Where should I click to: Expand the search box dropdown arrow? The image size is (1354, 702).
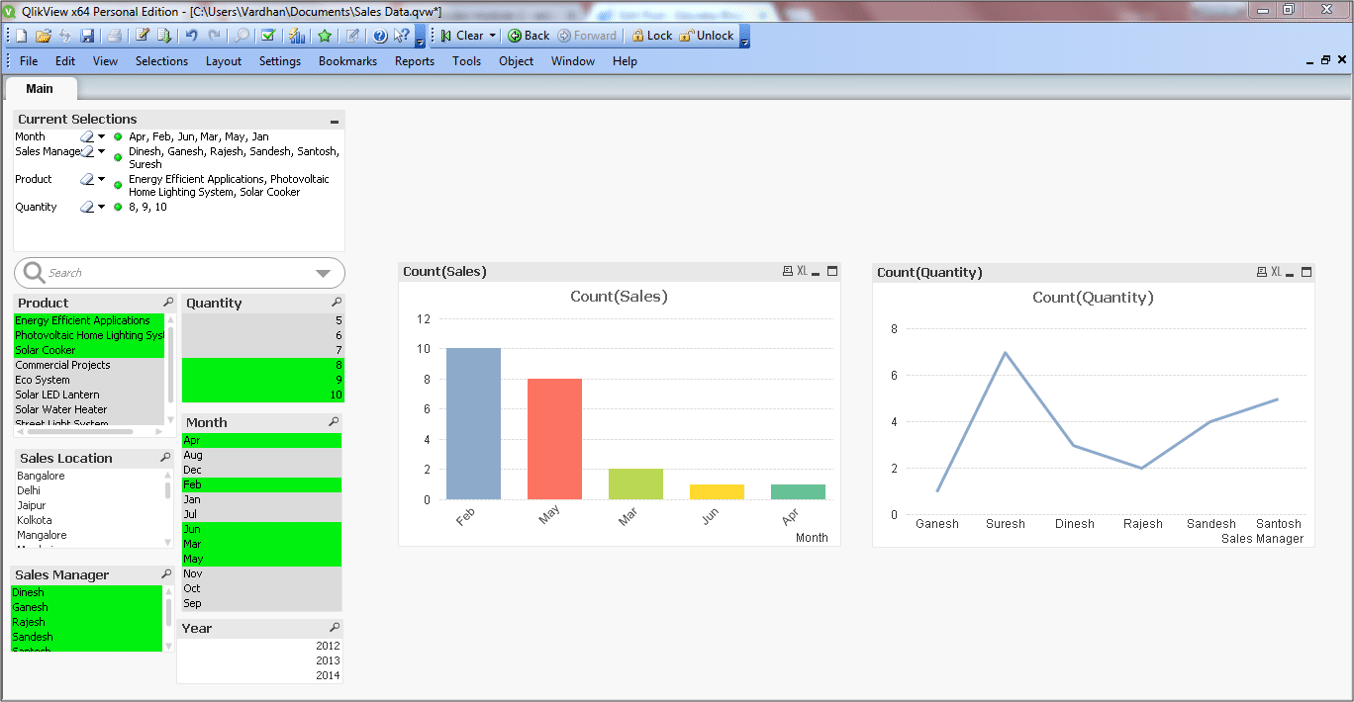click(323, 273)
